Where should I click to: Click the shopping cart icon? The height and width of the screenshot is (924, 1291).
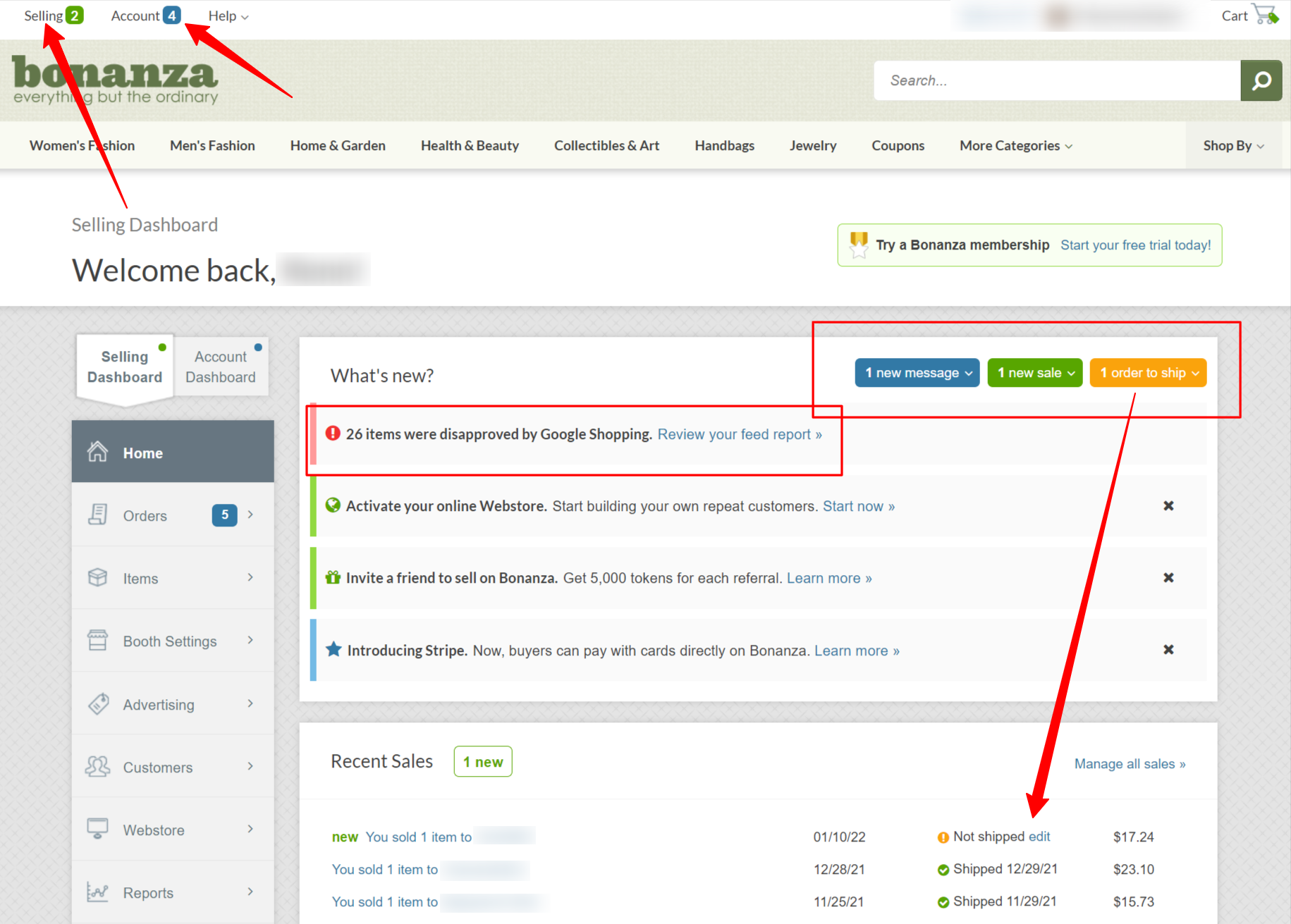tap(1265, 15)
